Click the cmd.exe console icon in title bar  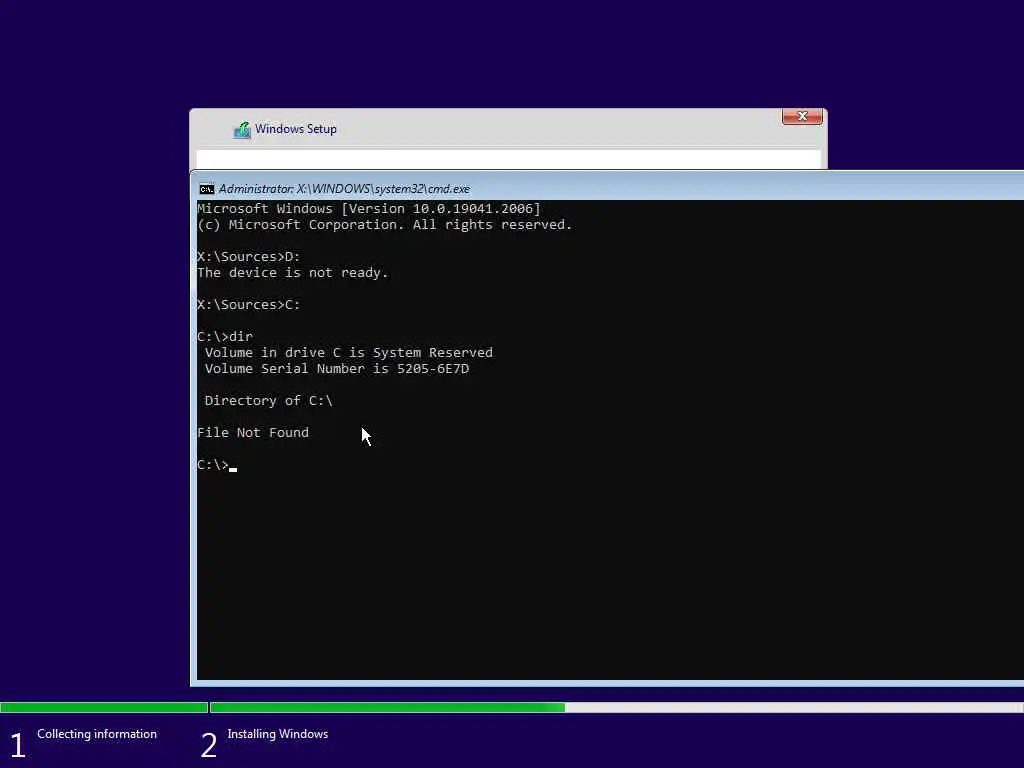click(206, 189)
